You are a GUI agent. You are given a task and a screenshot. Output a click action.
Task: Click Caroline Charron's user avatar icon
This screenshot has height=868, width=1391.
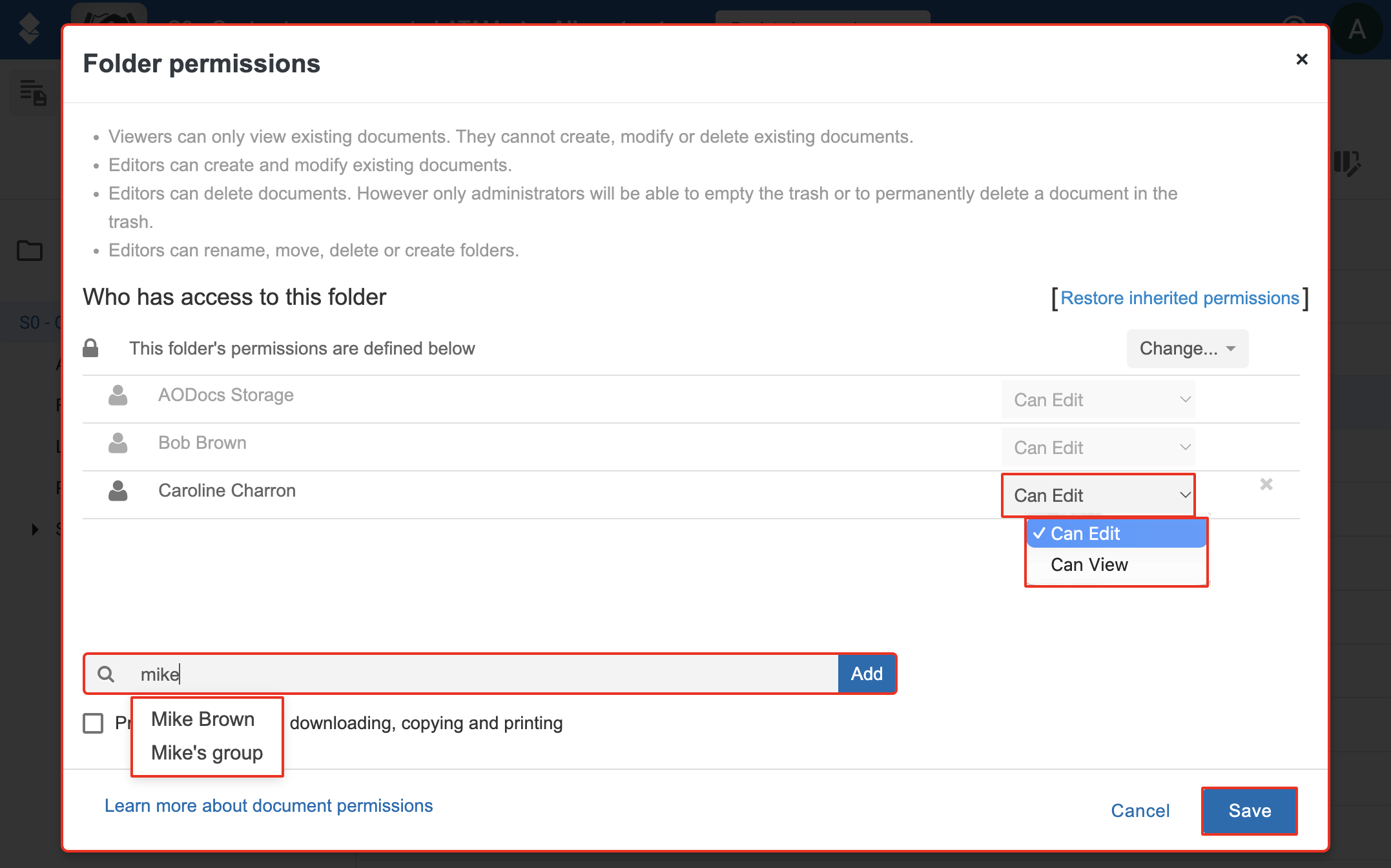pyautogui.click(x=118, y=491)
